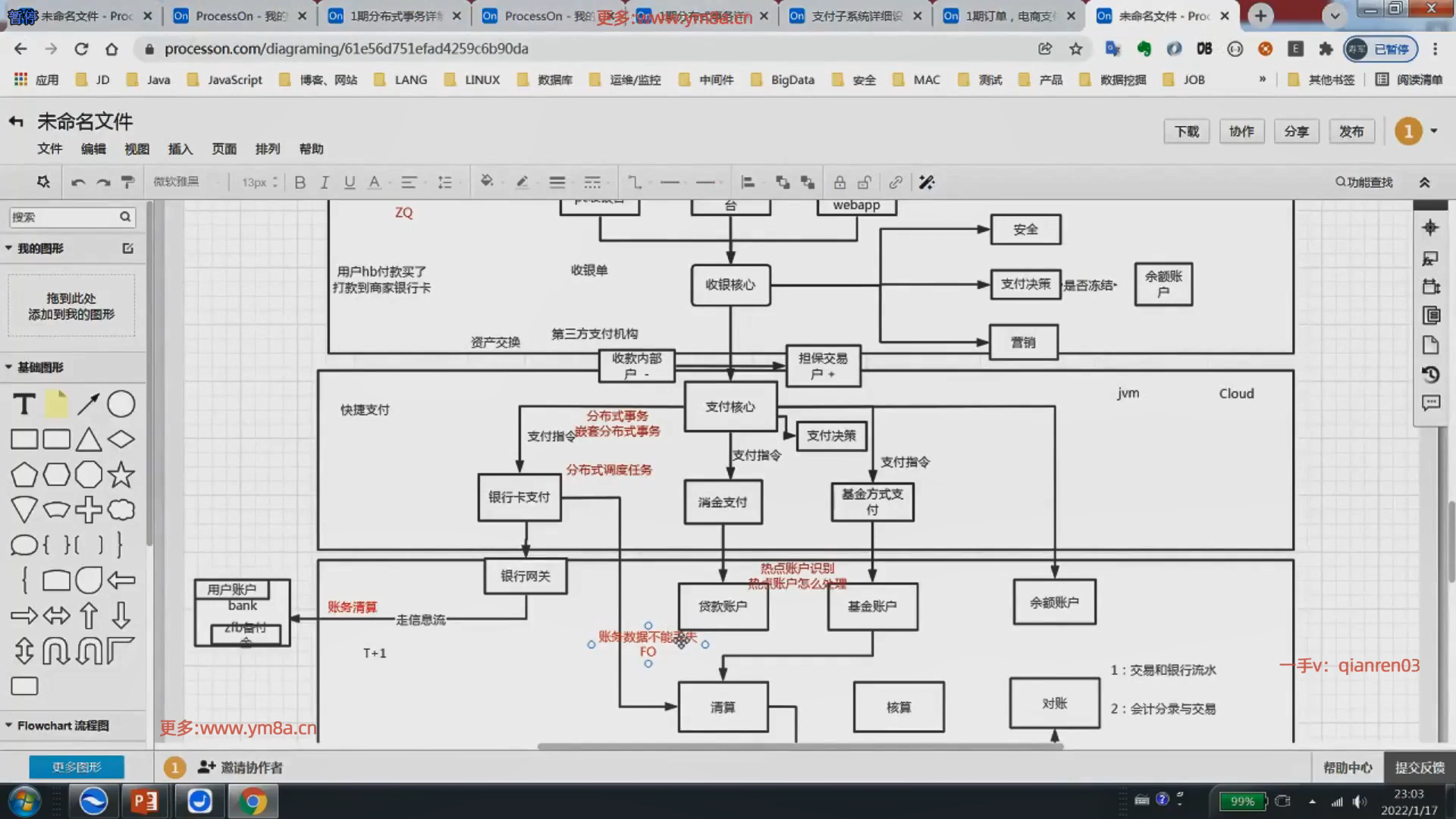
Task: Click the insert link chain icon
Action: tap(896, 182)
